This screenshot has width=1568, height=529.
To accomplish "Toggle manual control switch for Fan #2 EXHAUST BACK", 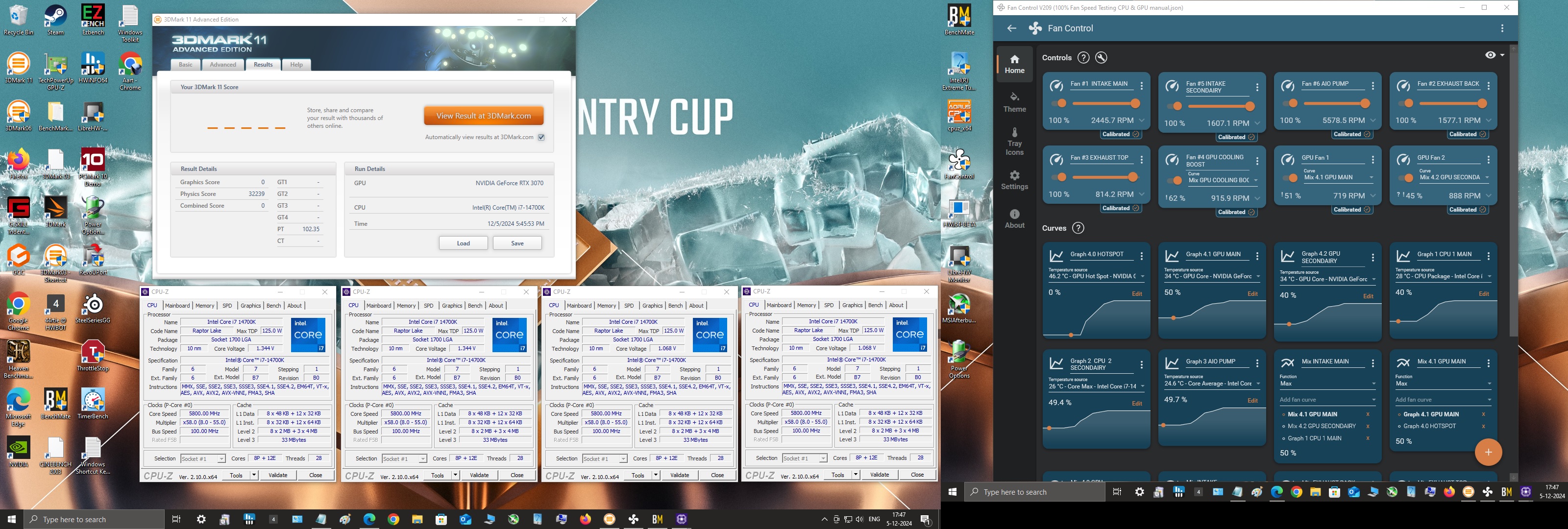I will point(1405,103).
